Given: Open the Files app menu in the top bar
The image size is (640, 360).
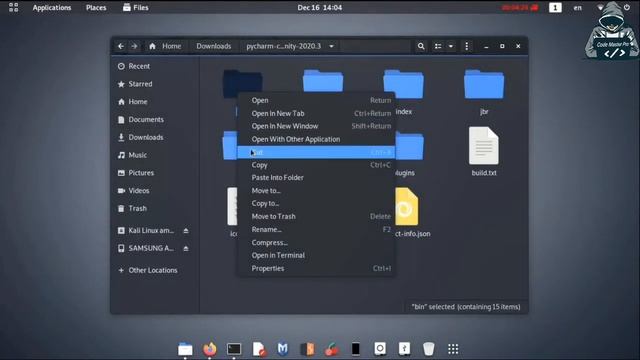Looking at the screenshot, I should 136,7.
